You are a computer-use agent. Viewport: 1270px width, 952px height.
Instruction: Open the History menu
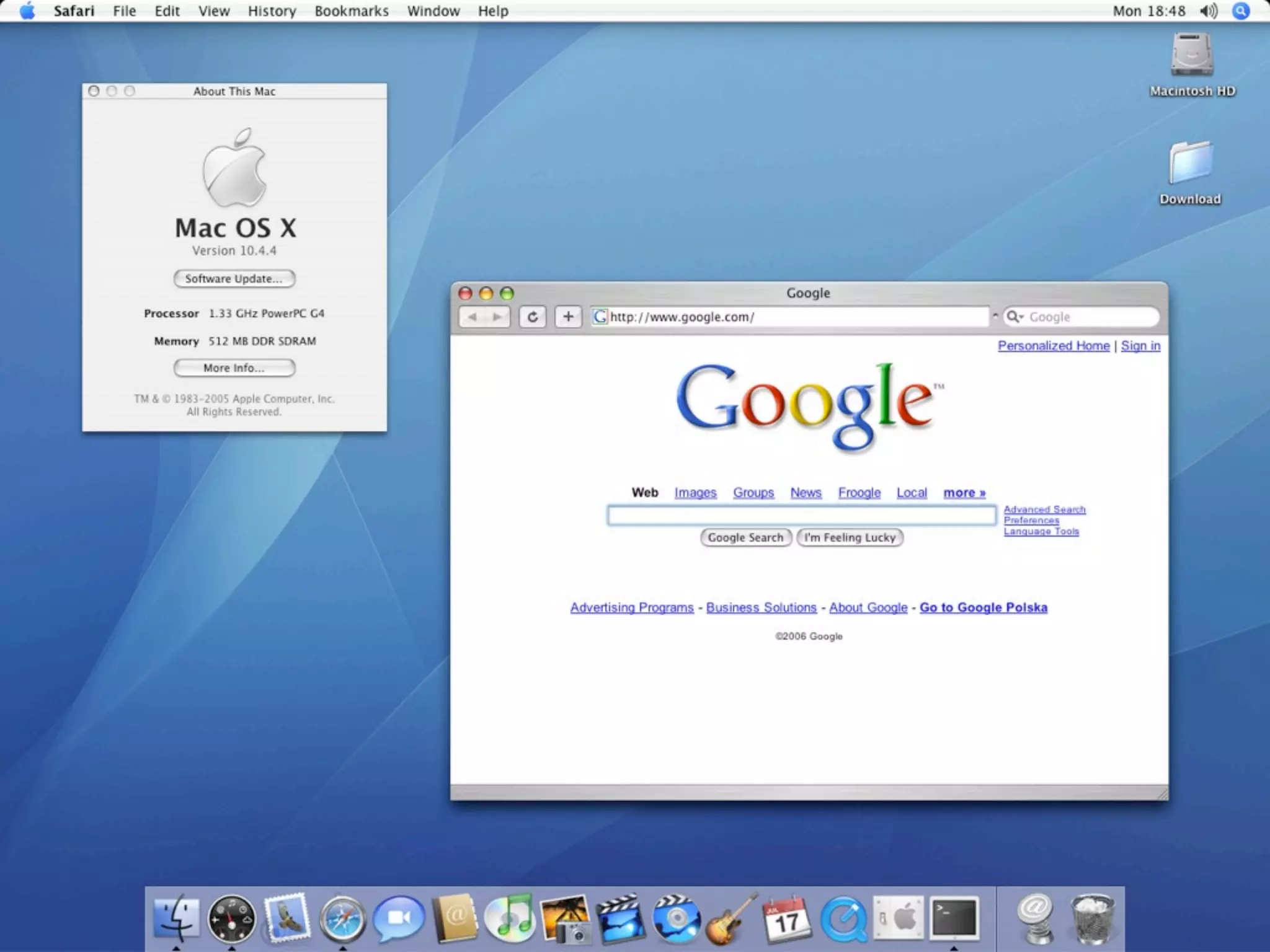(272, 11)
